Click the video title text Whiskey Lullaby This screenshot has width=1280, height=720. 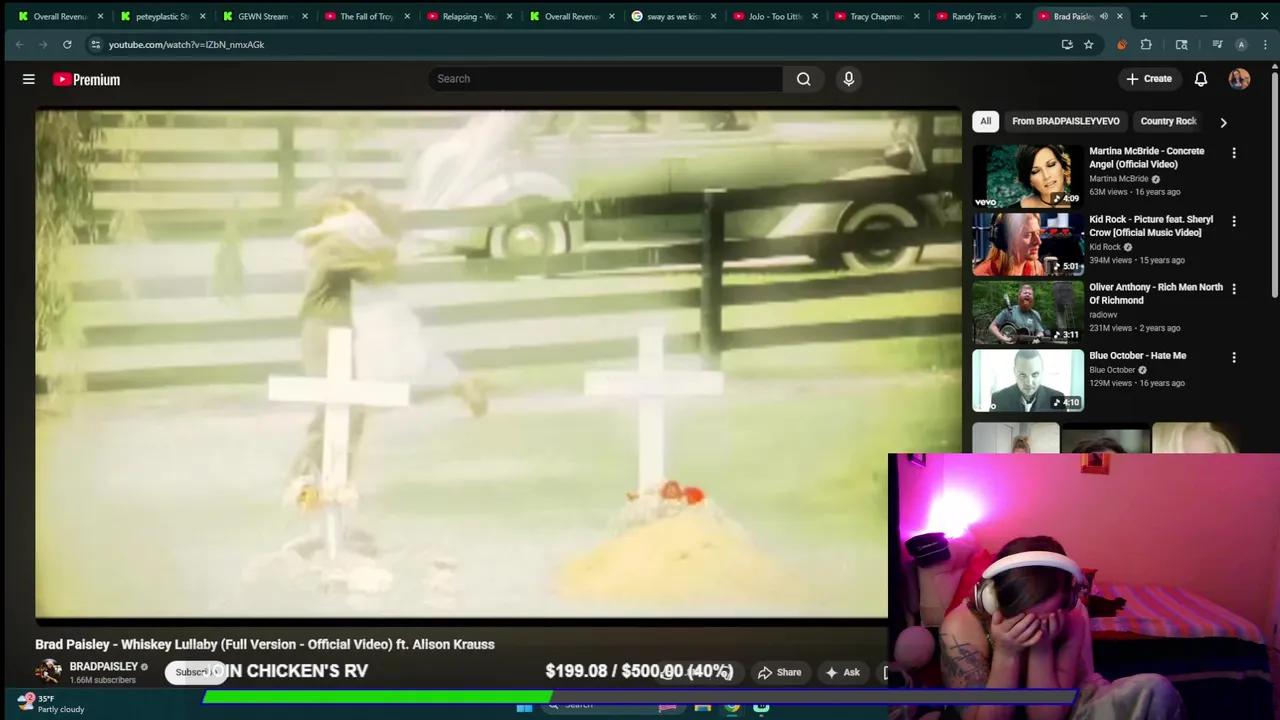tap(265, 644)
